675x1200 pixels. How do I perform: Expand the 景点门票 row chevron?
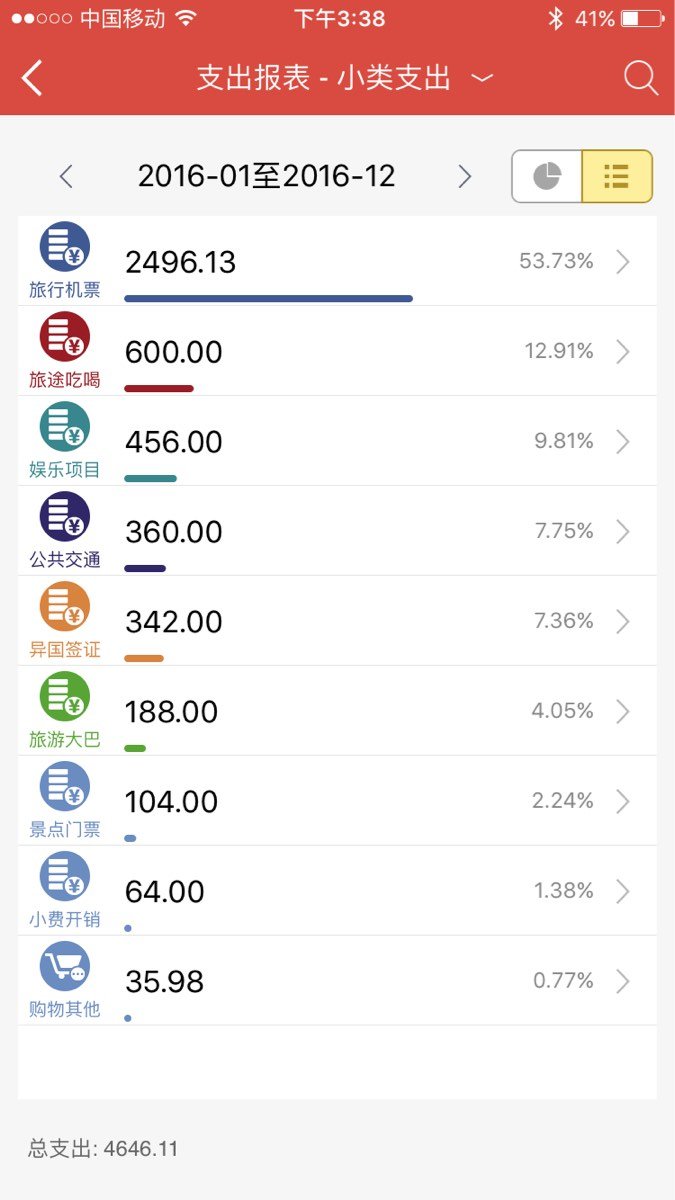pyautogui.click(x=623, y=801)
